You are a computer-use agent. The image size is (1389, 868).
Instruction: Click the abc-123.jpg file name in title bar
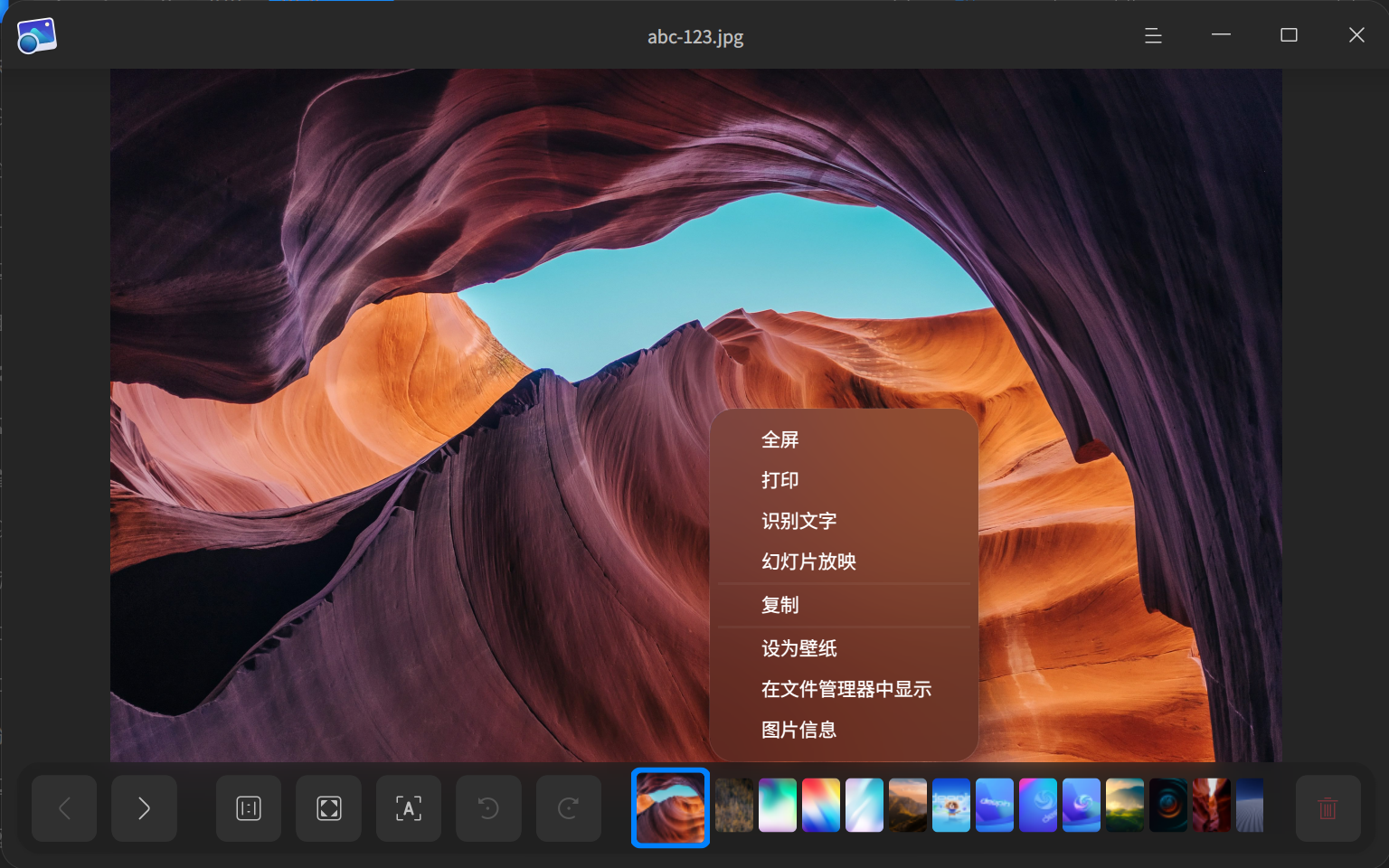[695, 37]
